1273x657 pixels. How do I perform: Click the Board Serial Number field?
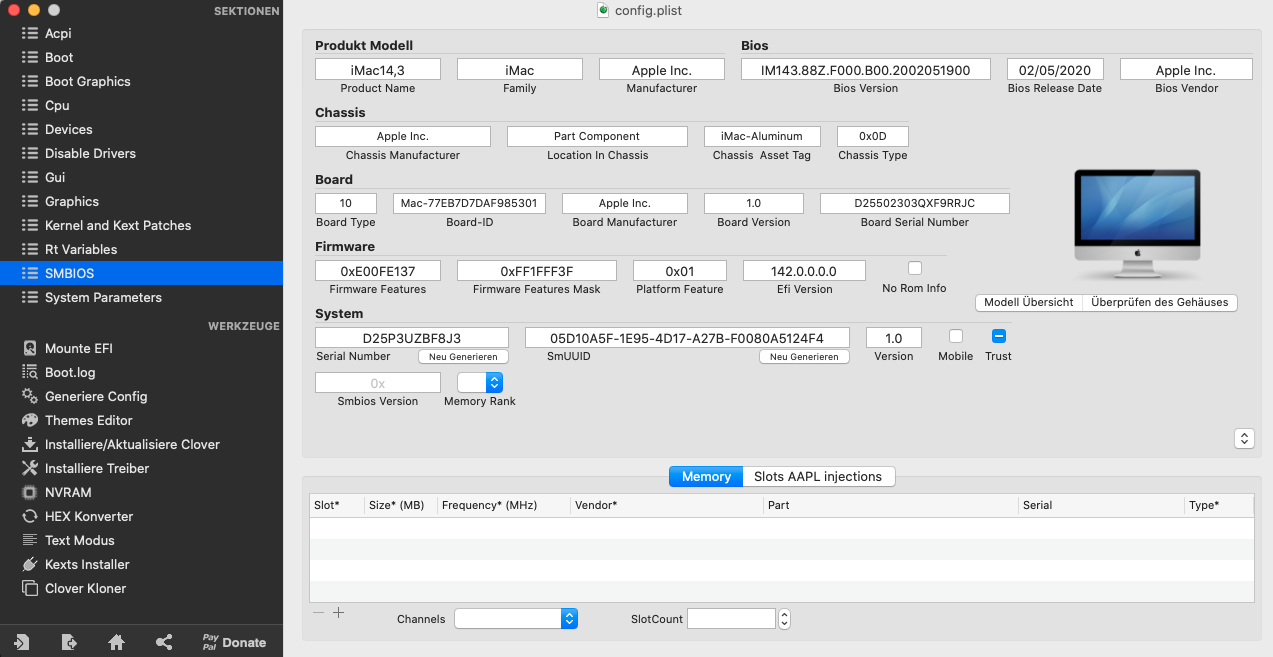[914, 203]
